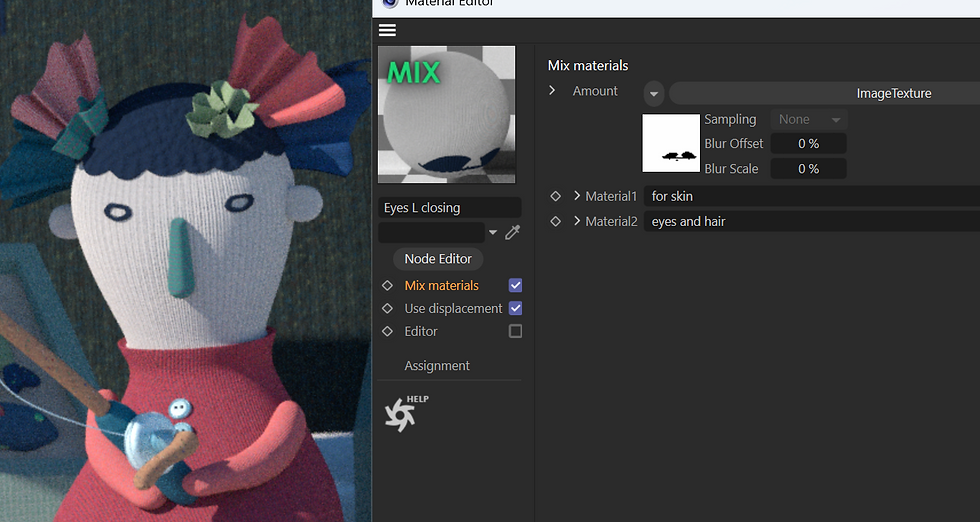Click the Blur Offset value field
The image size is (980, 522).
click(809, 144)
